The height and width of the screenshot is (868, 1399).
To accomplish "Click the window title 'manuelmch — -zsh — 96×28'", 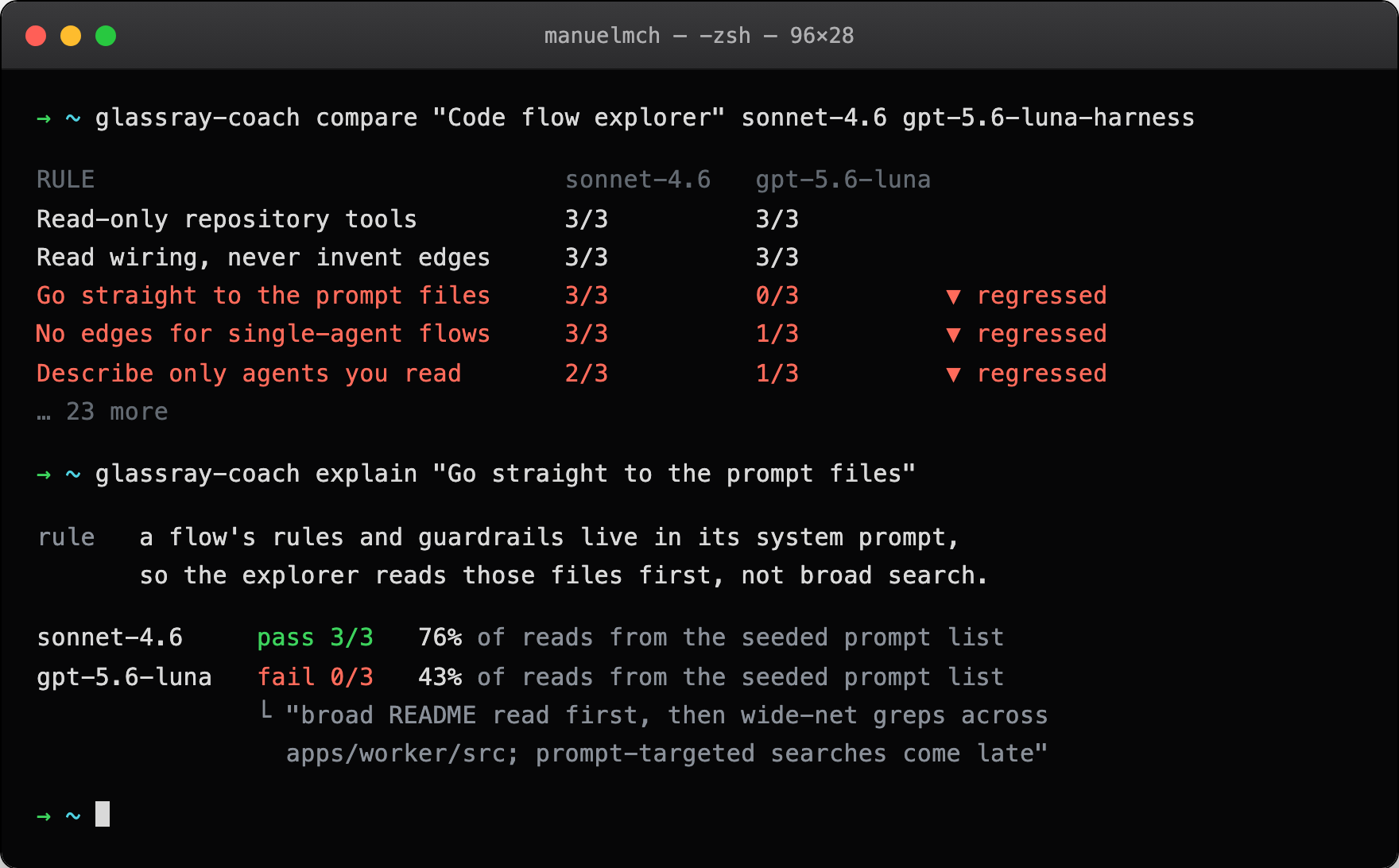I will [x=699, y=36].
